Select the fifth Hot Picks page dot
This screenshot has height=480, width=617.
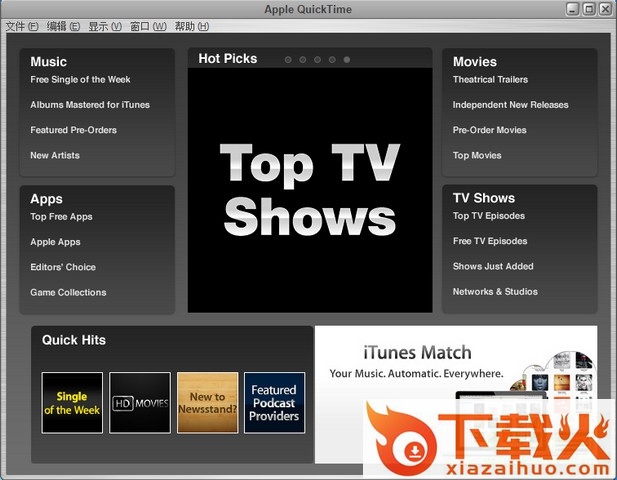pyautogui.click(x=347, y=60)
